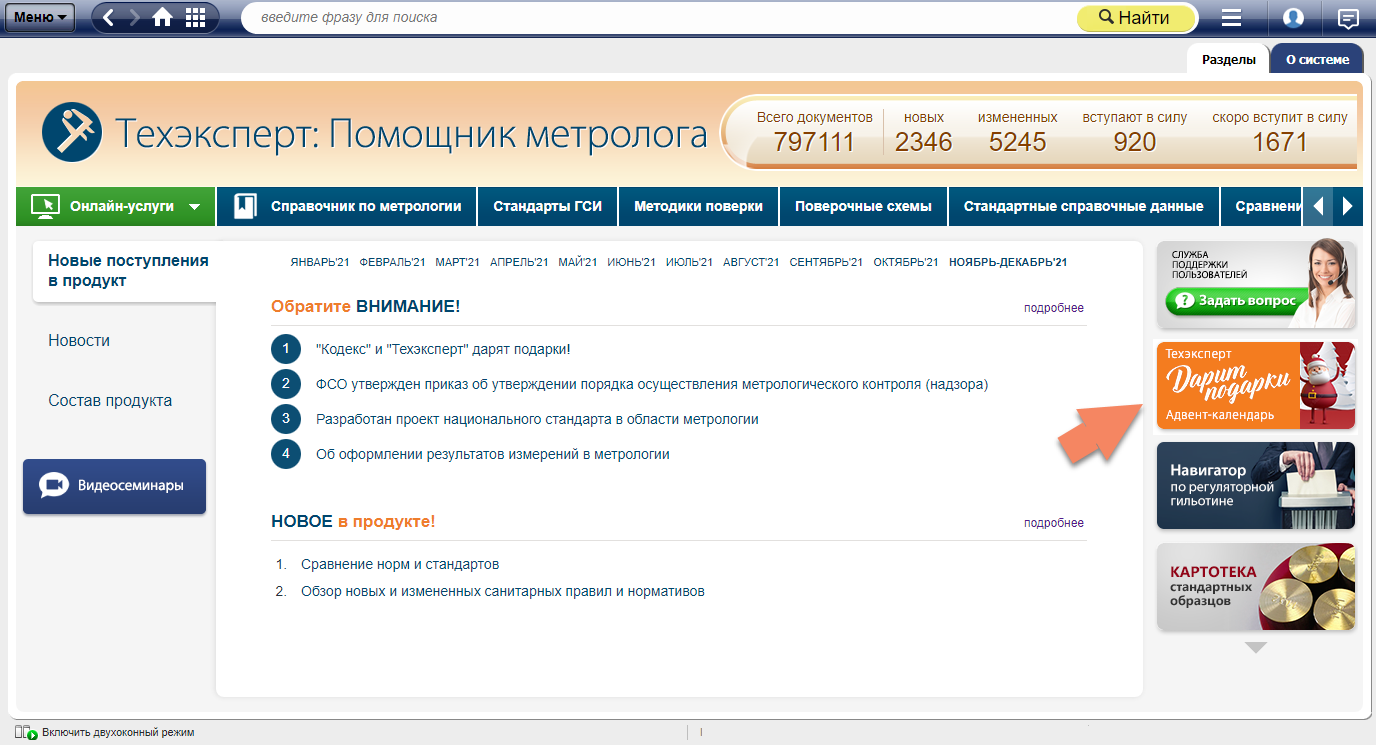Select the Новости sidebar item
Viewport: 1376px width, 745px height.
point(79,341)
